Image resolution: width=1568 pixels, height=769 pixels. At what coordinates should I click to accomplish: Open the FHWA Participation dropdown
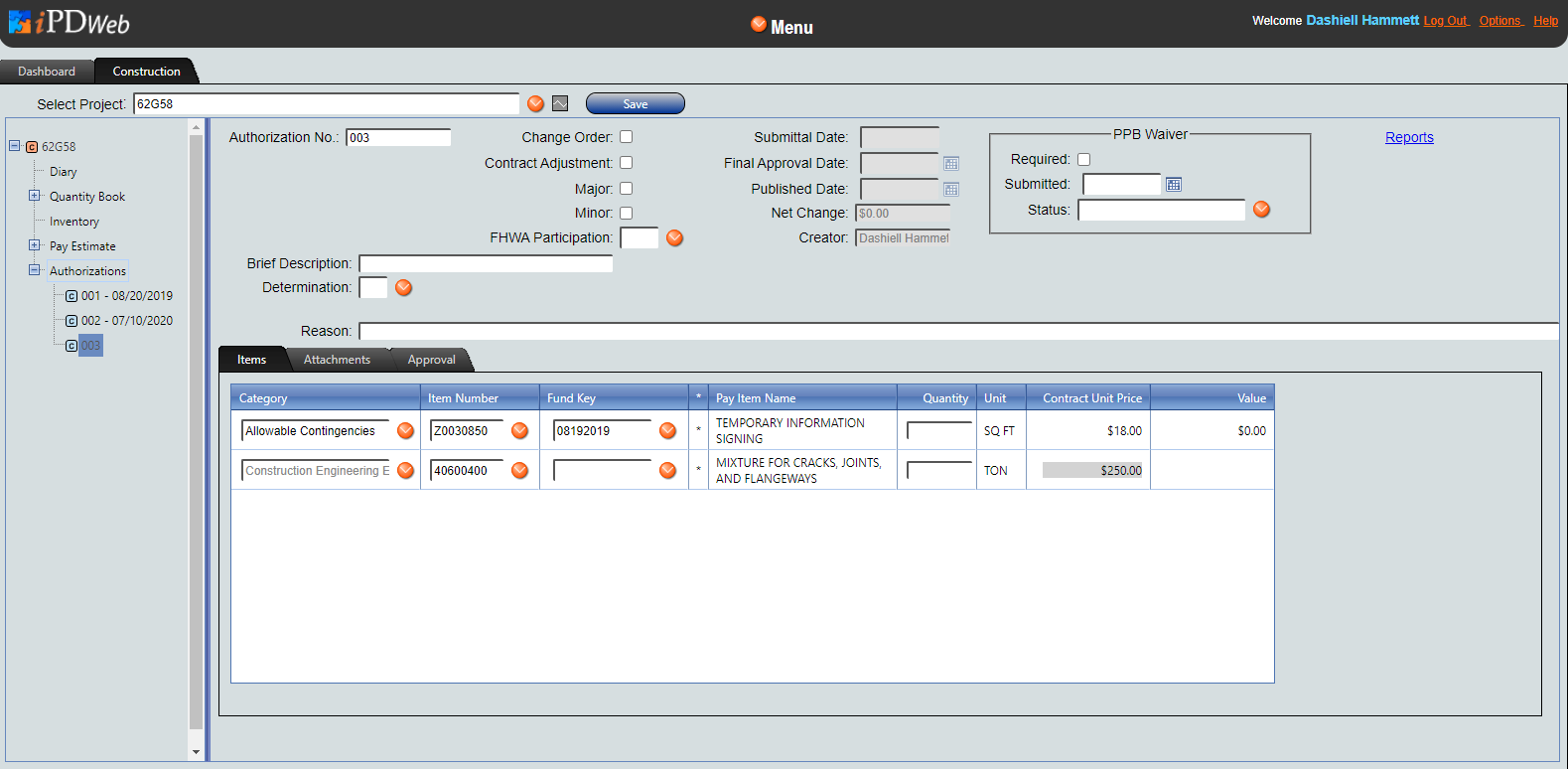coord(674,237)
